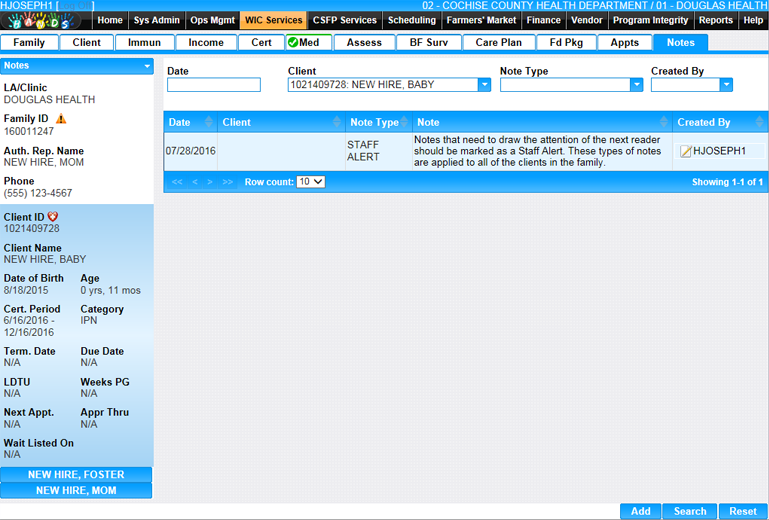Click the Date filter input field
This screenshot has height=520, width=769.
(213, 86)
